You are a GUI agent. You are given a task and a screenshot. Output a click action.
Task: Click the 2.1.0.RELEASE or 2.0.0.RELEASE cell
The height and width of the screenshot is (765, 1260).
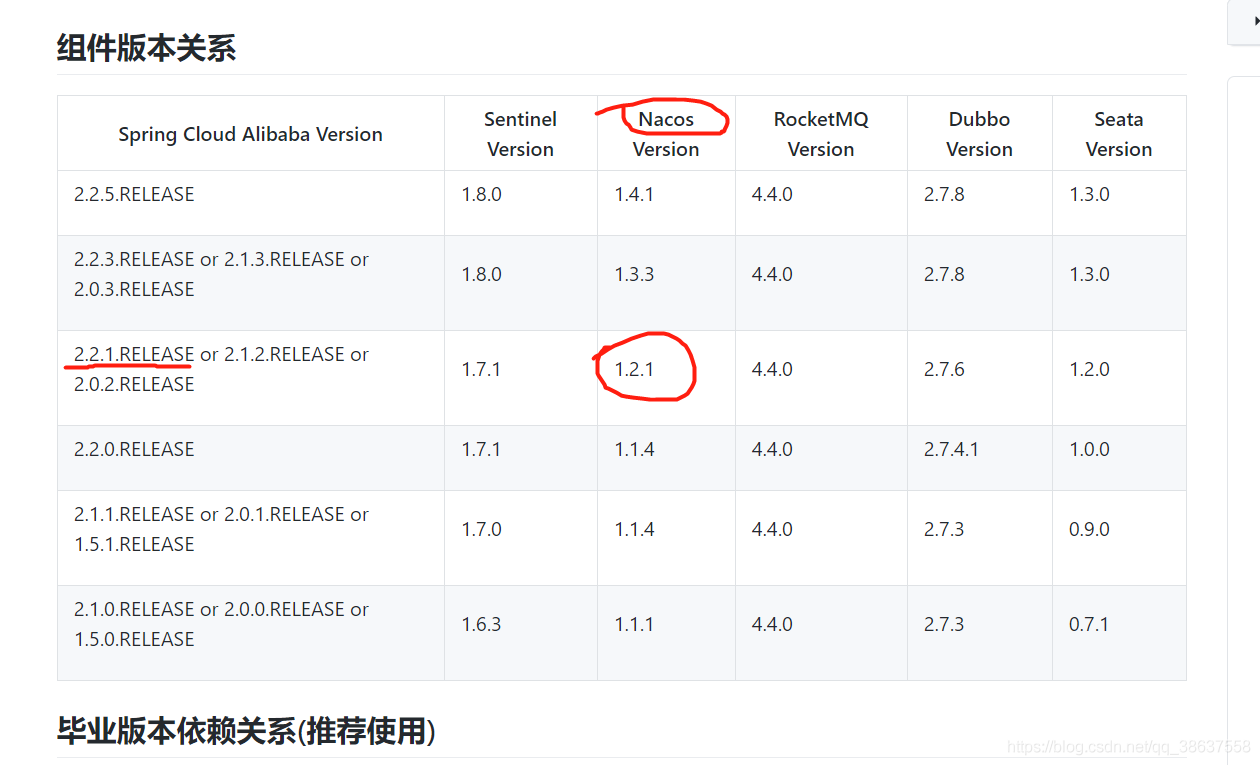click(x=251, y=633)
